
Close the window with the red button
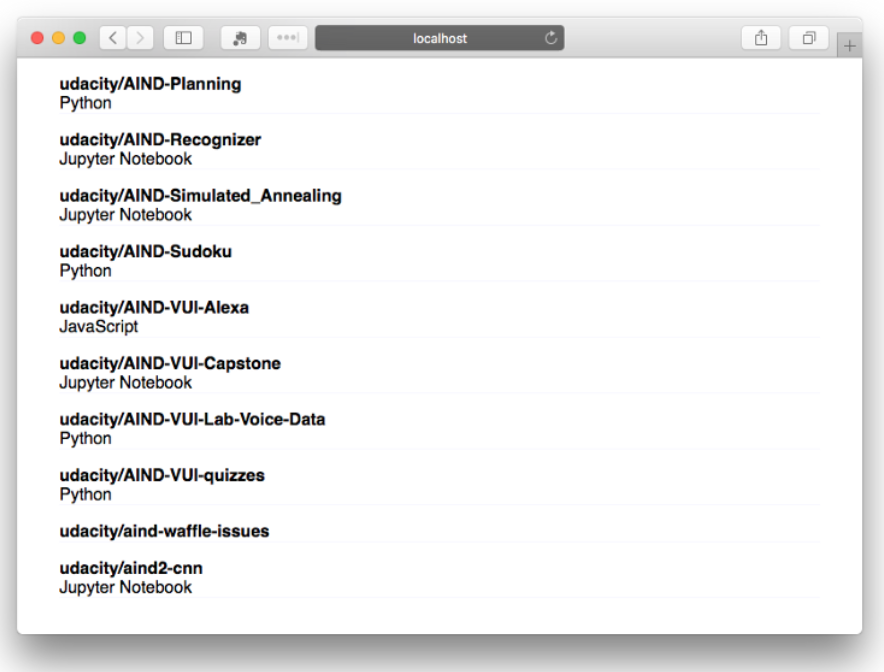click(37, 38)
